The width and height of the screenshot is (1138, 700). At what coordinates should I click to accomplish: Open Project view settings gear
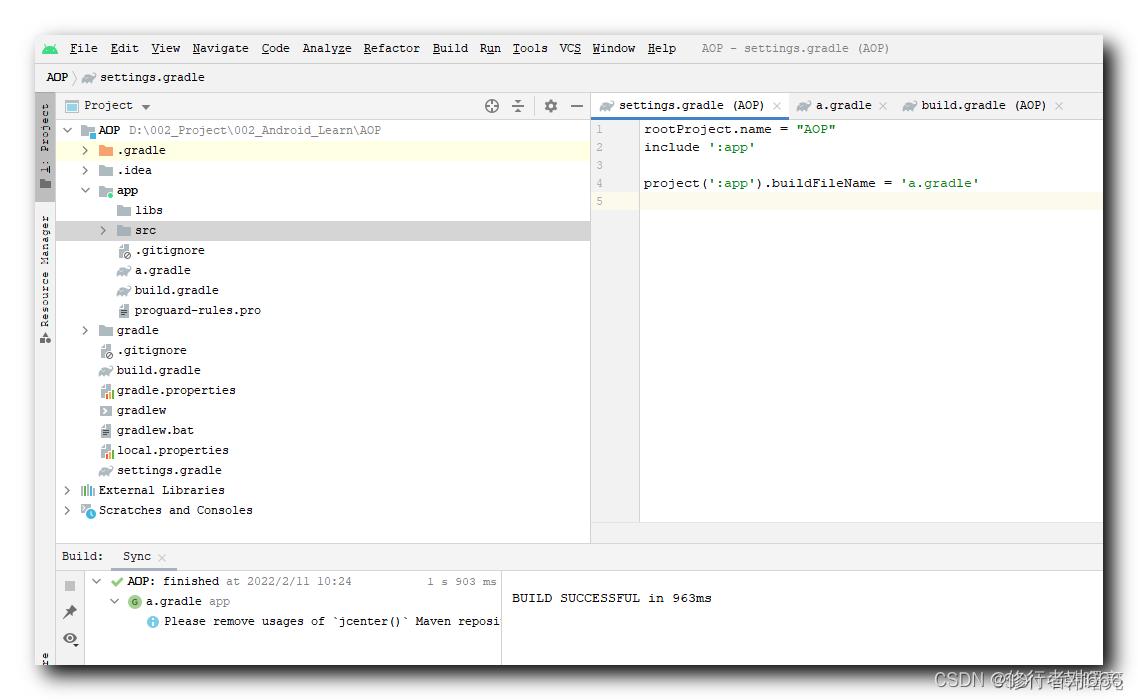(549, 105)
